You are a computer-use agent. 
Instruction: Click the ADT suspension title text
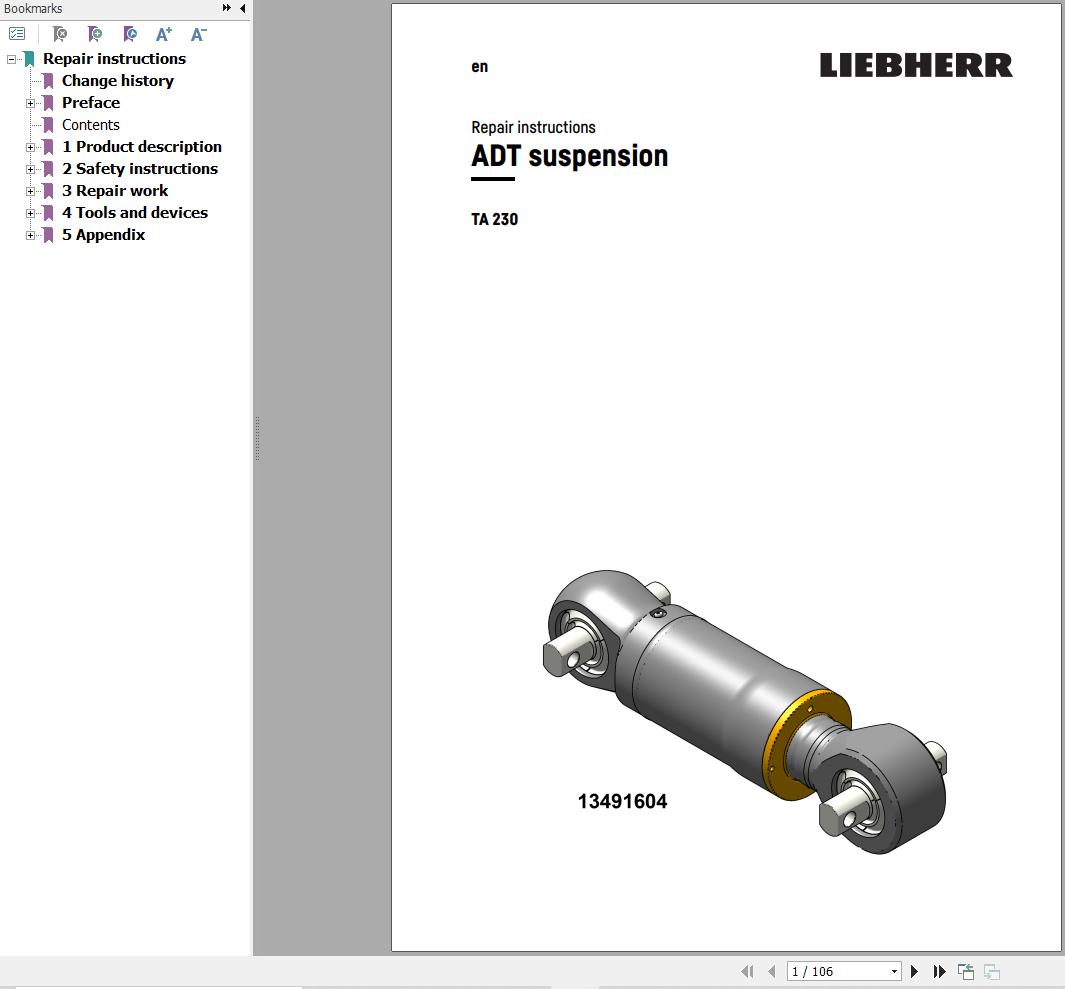(569, 156)
